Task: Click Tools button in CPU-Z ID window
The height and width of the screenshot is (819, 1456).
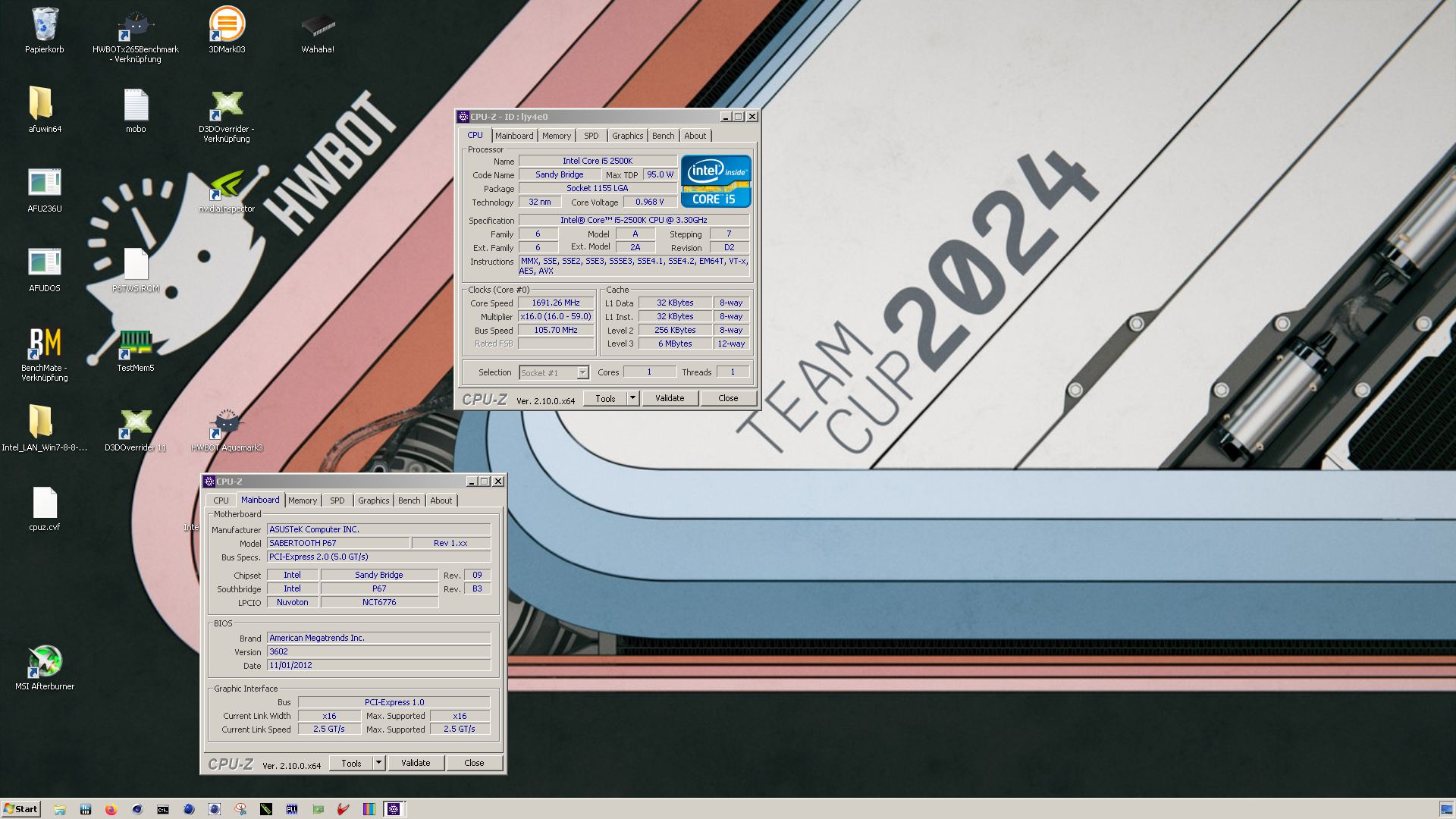Action: pyautogui.click(x=605, y=398)
